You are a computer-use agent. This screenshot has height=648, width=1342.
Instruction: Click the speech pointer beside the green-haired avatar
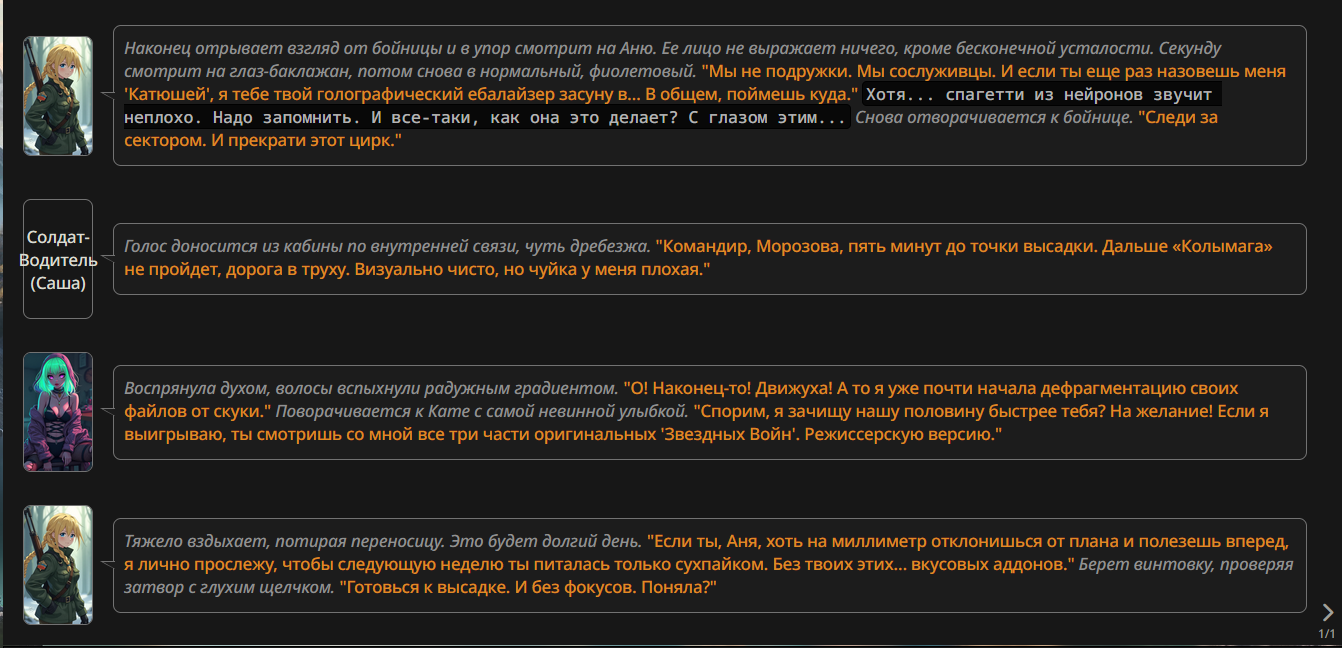(x=108, y=411)
